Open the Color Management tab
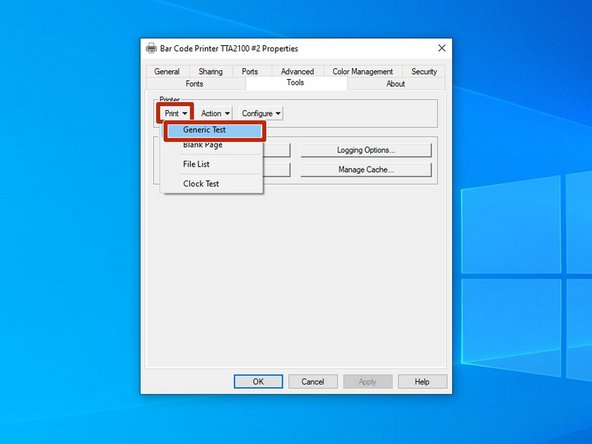592x444 pixels. tap(362, 71)
